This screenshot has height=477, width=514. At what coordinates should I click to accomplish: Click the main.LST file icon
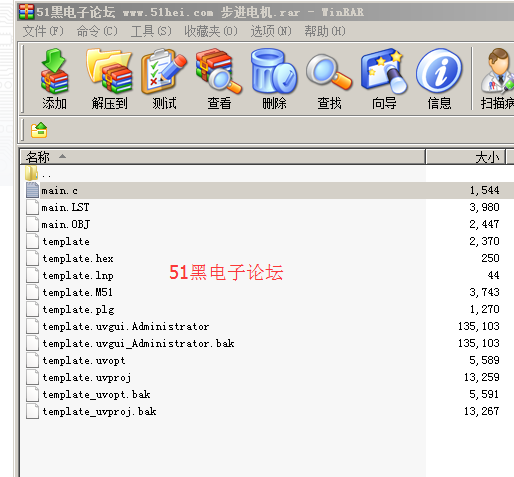[32, 207]
